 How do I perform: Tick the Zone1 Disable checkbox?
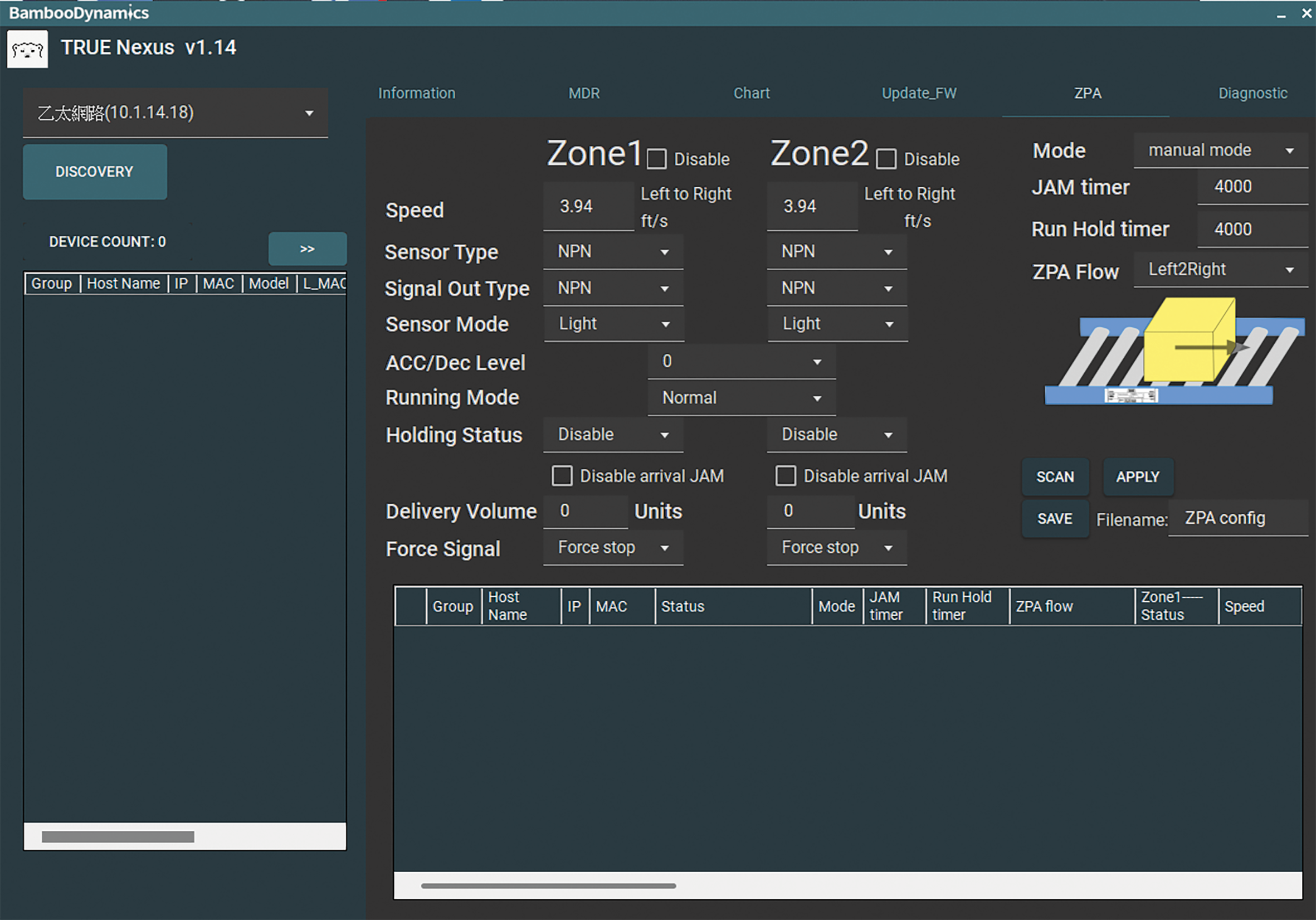(657, 159)
